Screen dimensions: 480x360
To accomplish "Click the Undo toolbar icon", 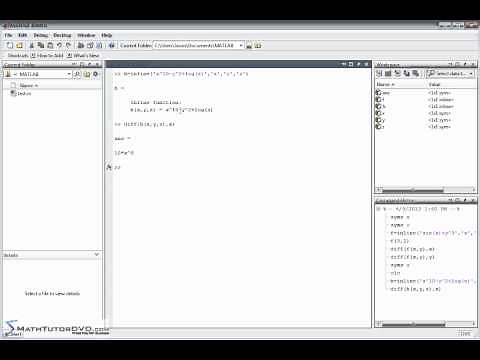I will click(x=59, y=45).
